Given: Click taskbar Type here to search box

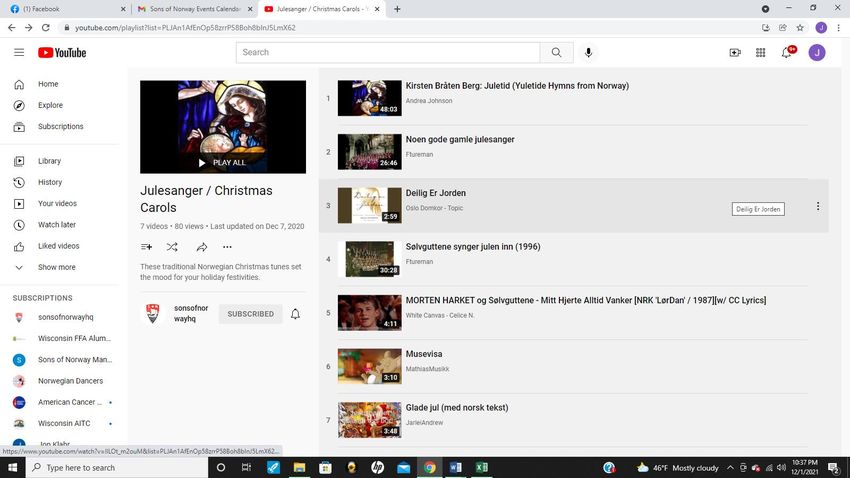Looking at the screenshot, I should tap(117, 467).
